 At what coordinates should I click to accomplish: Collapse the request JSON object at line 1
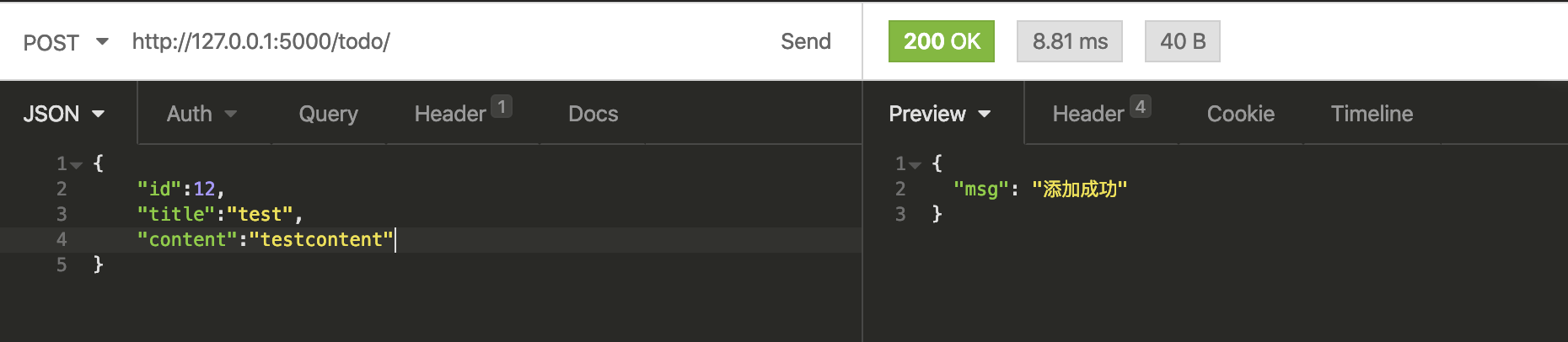[x=77, y=165]
